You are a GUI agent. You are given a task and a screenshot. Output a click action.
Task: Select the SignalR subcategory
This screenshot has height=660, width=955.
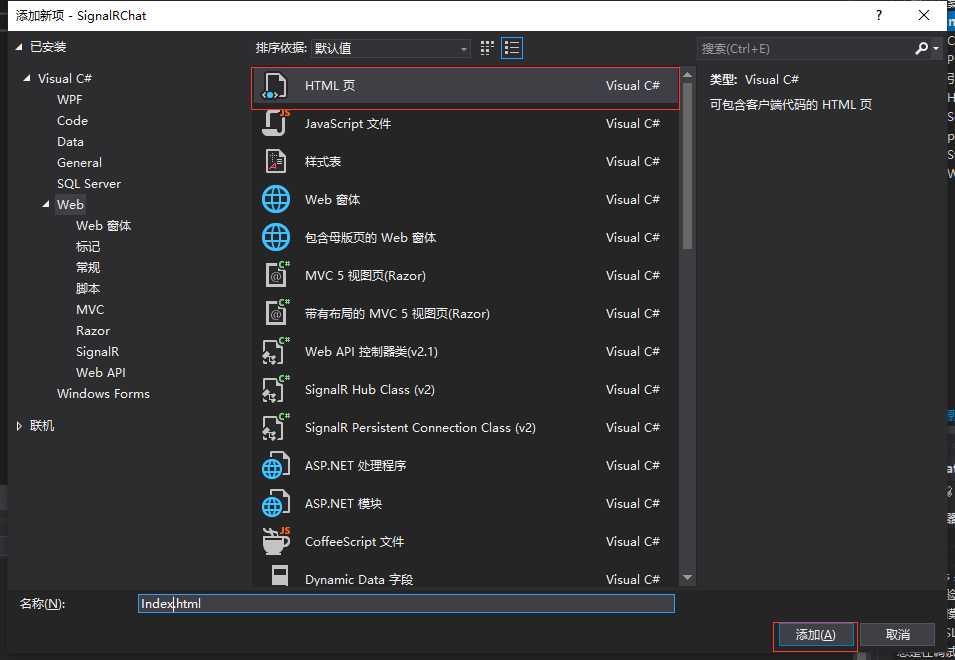click(97, 352)
